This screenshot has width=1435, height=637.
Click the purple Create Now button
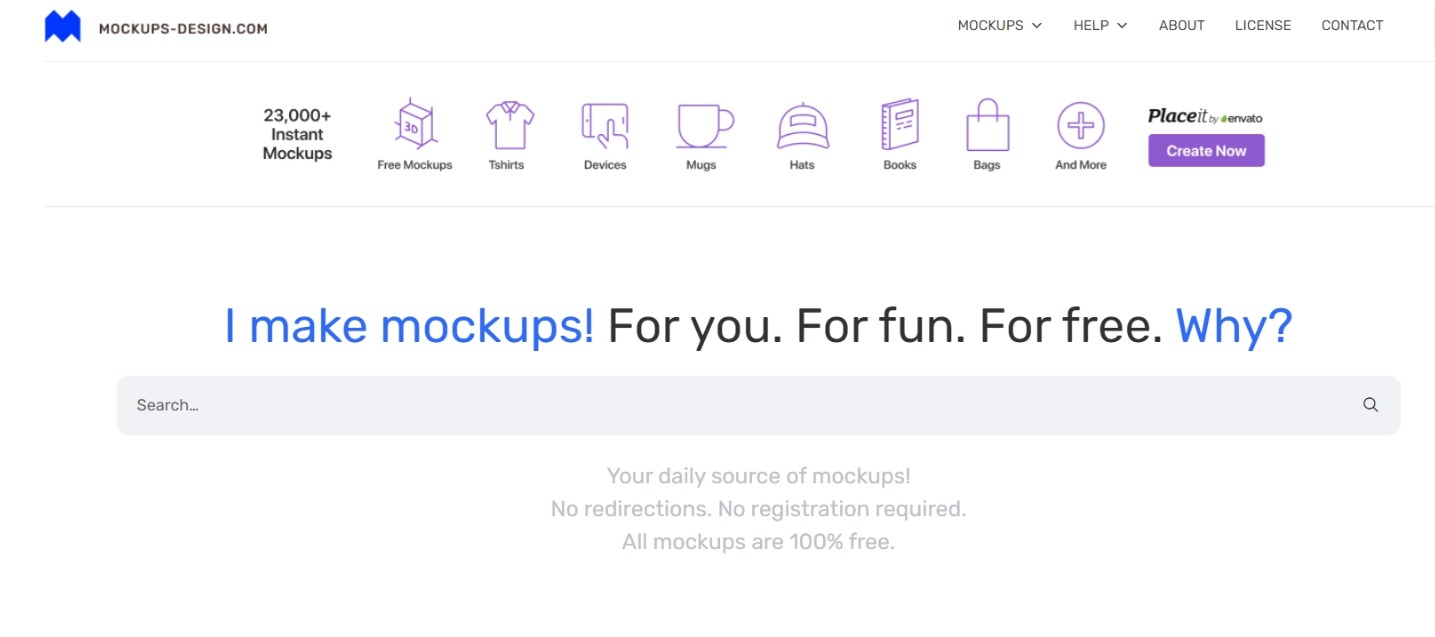point(1206,150)
